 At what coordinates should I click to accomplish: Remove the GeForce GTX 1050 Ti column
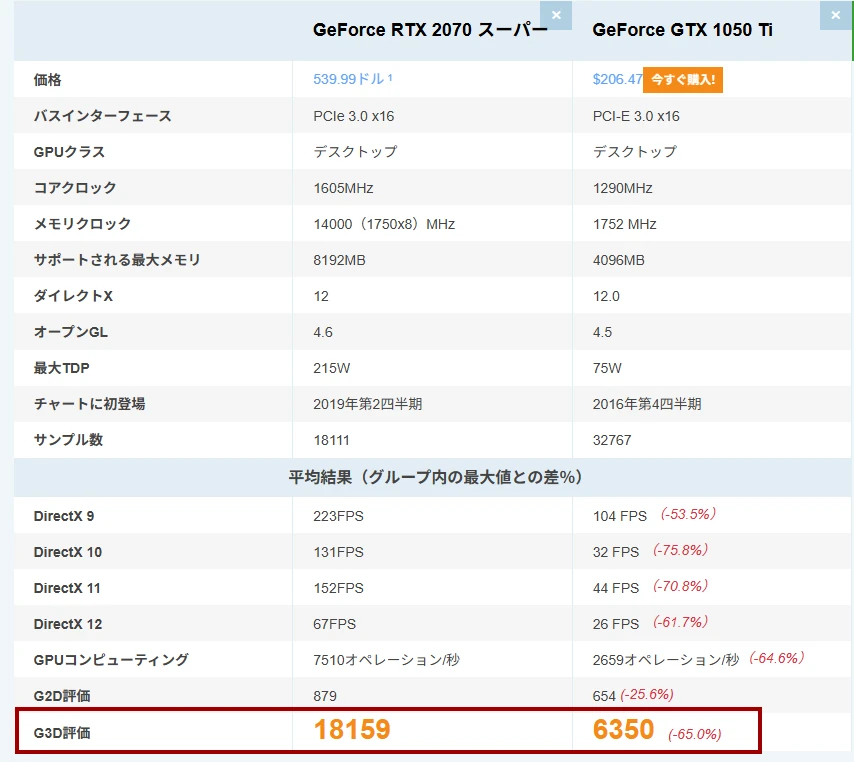pyautogui.click(x=836, y=15)
